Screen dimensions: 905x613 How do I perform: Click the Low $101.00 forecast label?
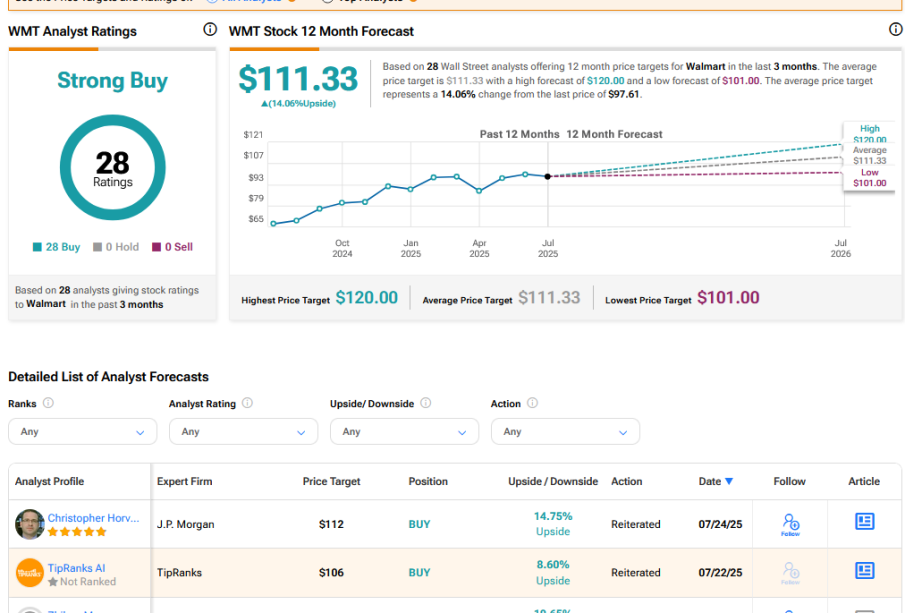click(x=869, y=178)
